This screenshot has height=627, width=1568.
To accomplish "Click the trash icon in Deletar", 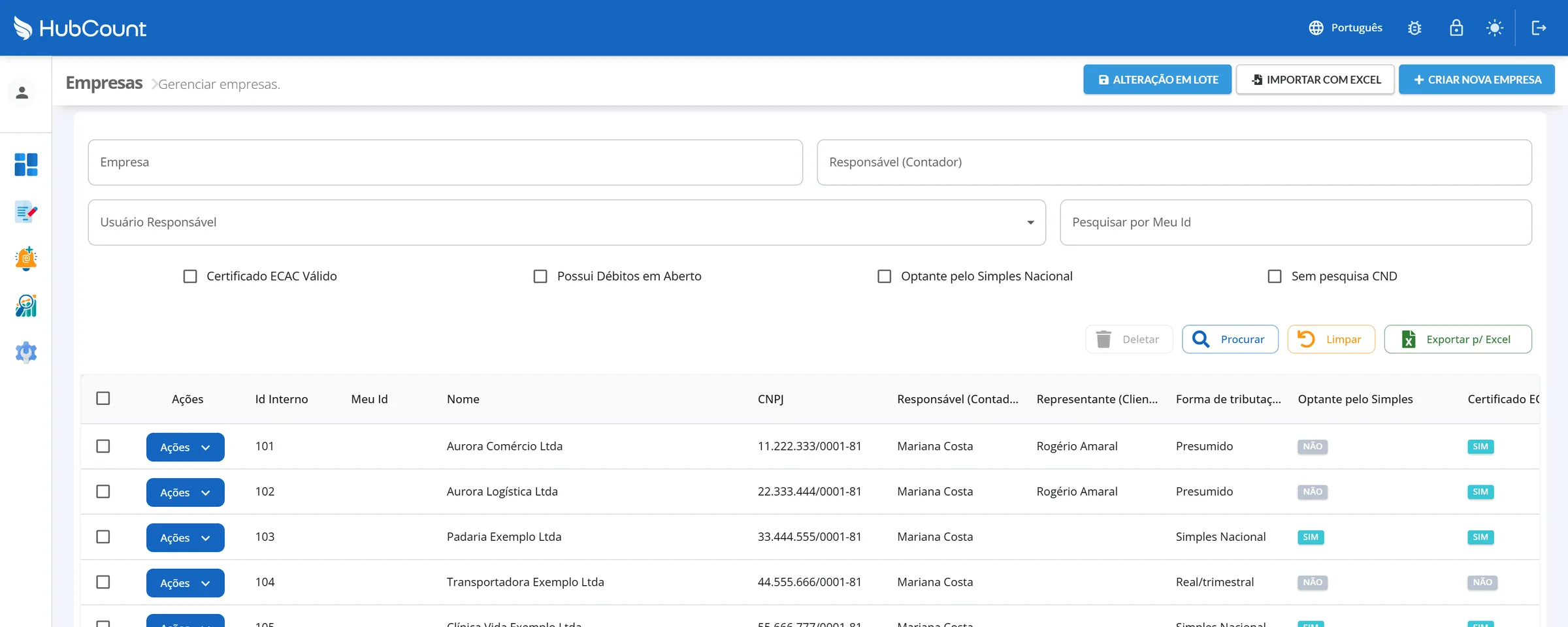I will (x=1103, y=339).
